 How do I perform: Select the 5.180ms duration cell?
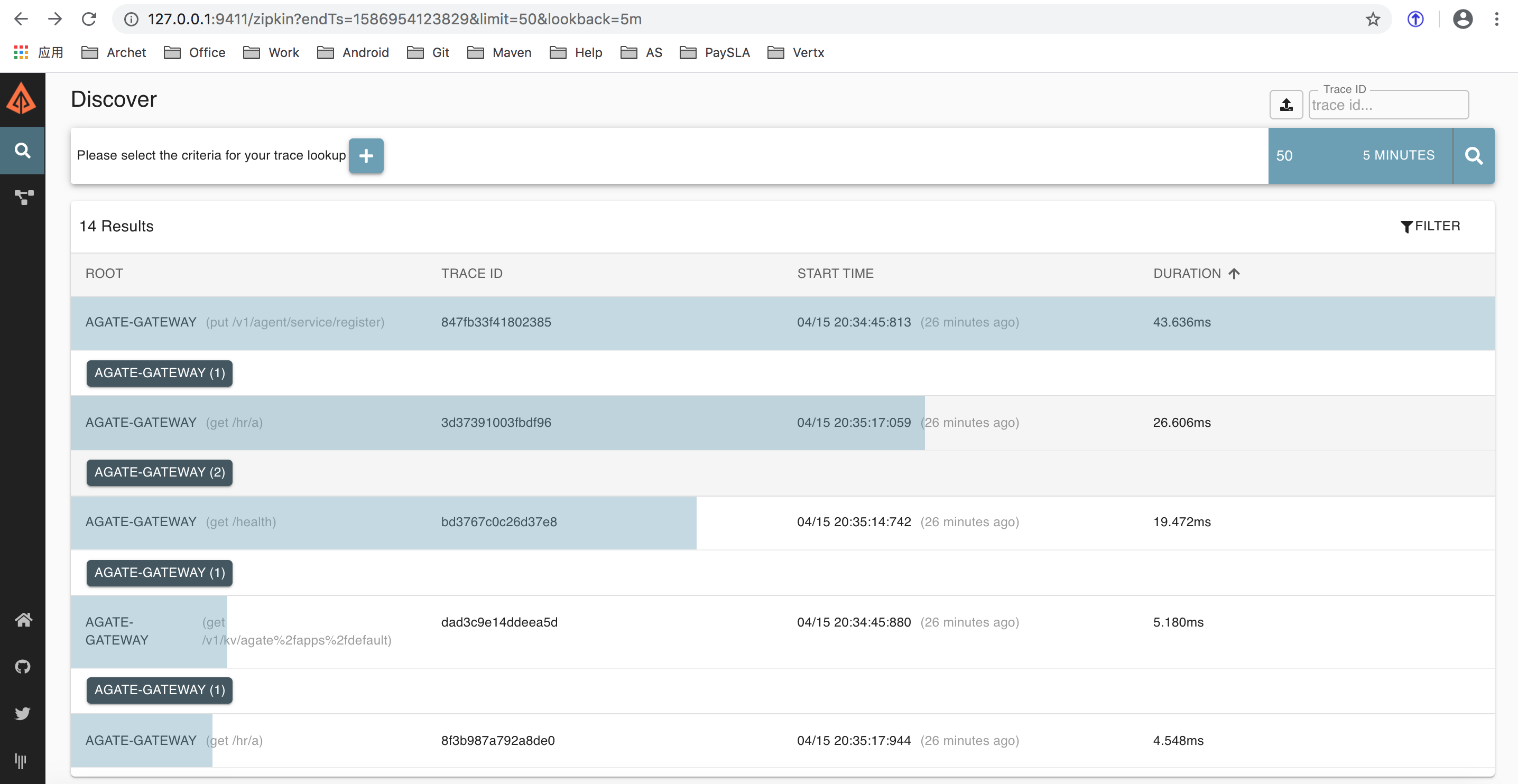coord(1179,623)
